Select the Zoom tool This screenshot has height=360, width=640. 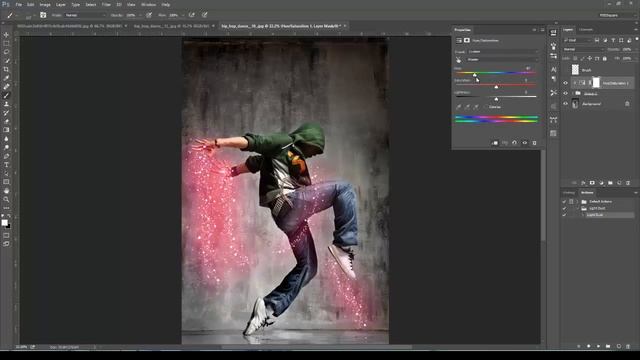[x=6, y=199]
